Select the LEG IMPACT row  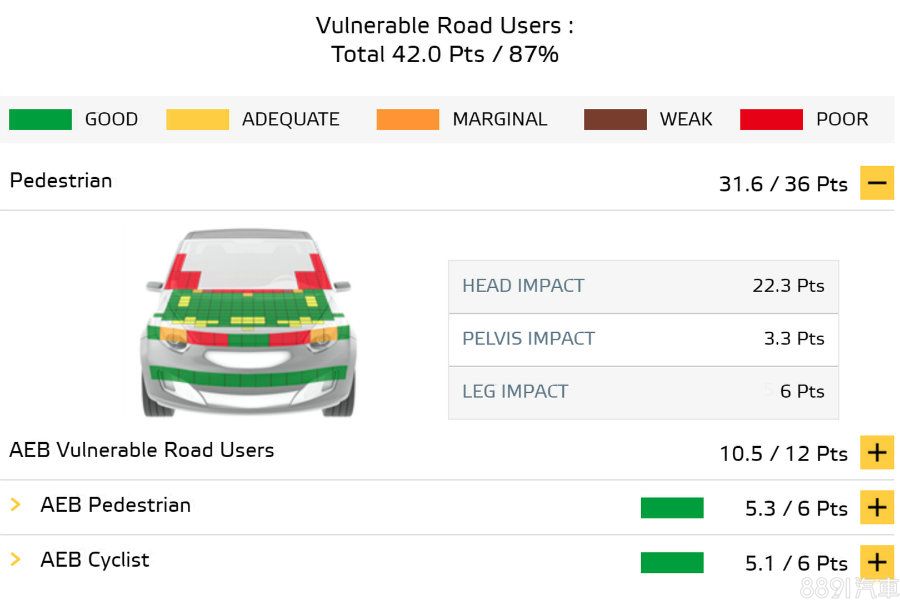point(643,392)
